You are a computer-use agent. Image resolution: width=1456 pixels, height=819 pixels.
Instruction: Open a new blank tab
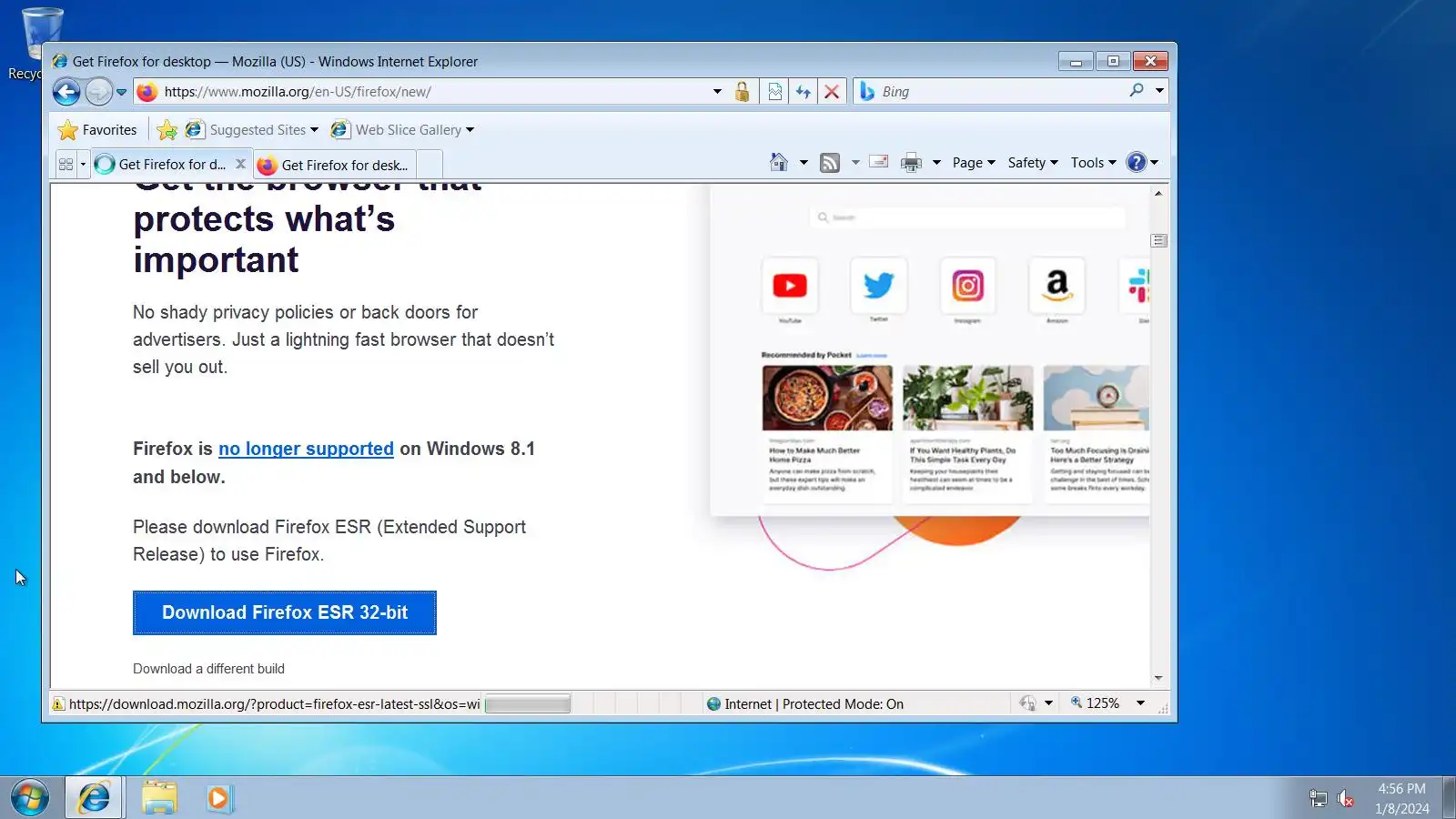[x=430, y=166]
